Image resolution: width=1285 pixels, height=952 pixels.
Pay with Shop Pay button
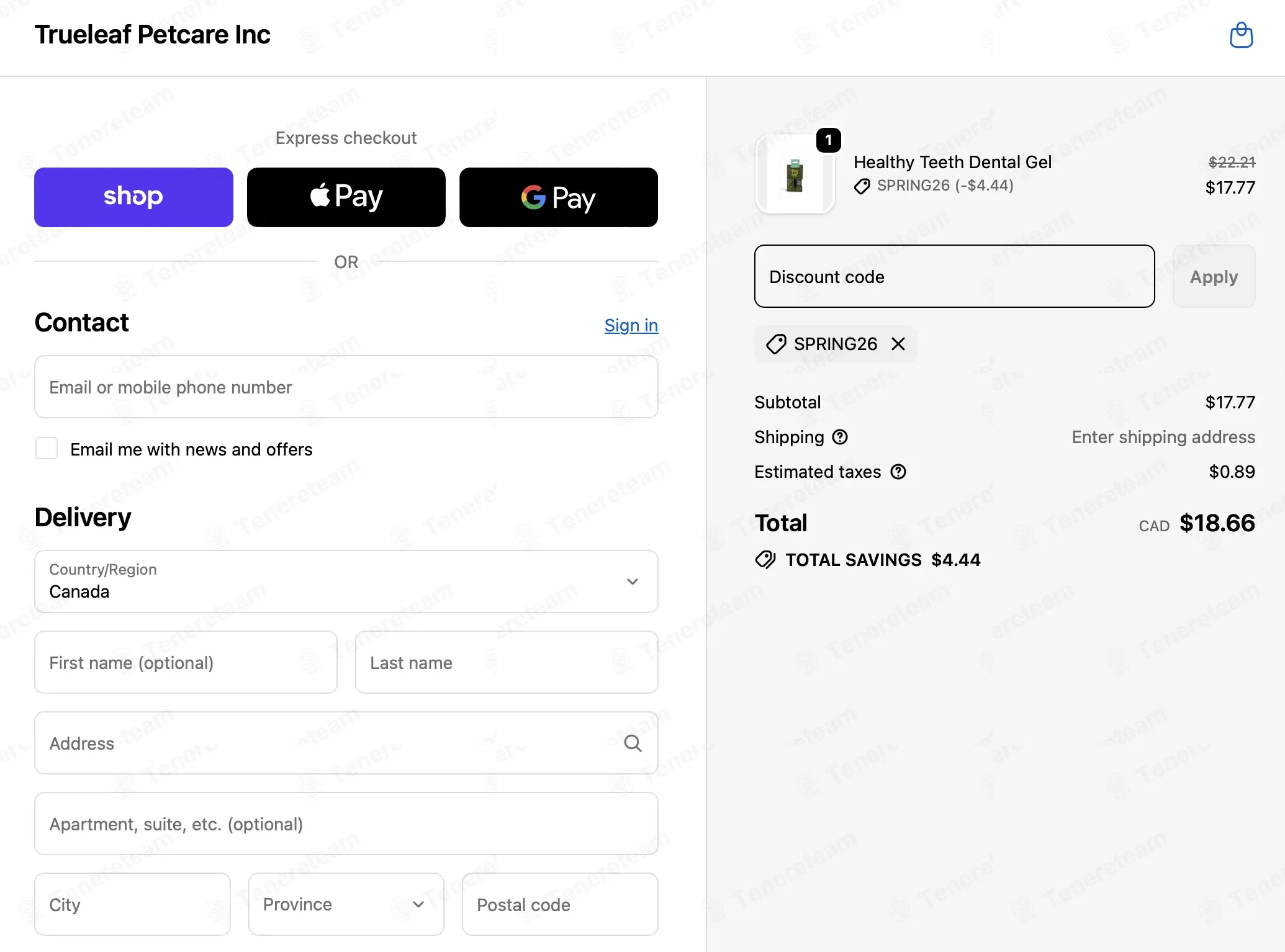[x=133, y=197]
